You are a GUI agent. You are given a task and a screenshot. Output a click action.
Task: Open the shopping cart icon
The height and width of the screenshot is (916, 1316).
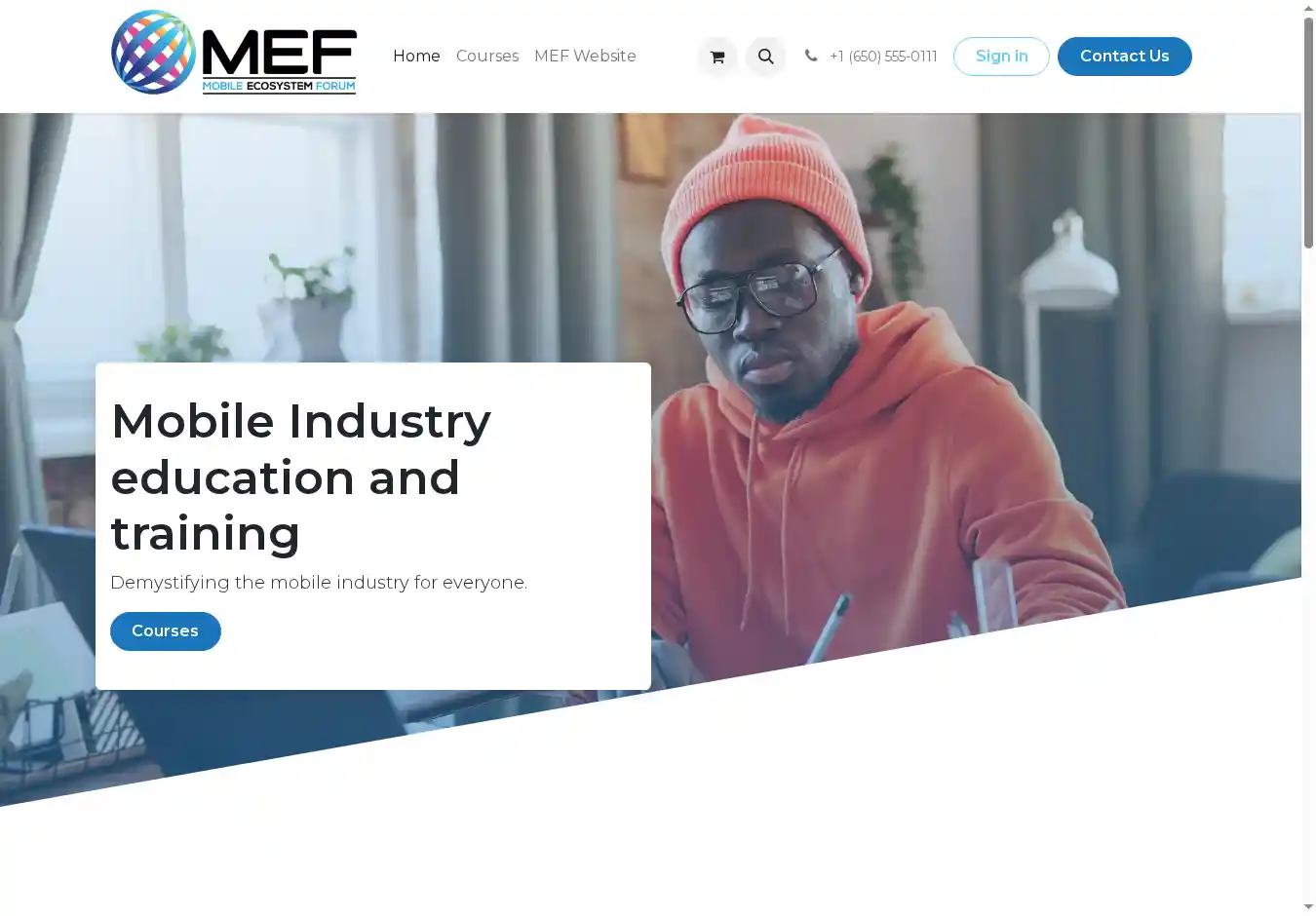click(717, 57)
